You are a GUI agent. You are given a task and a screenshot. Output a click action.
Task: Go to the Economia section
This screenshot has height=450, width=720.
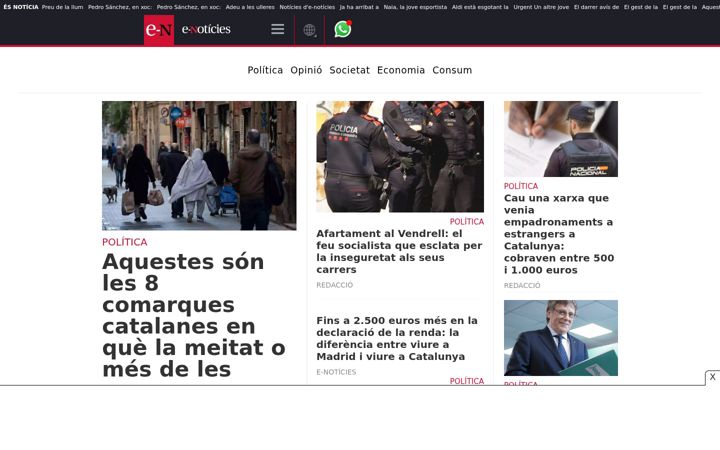pos(401,70)
